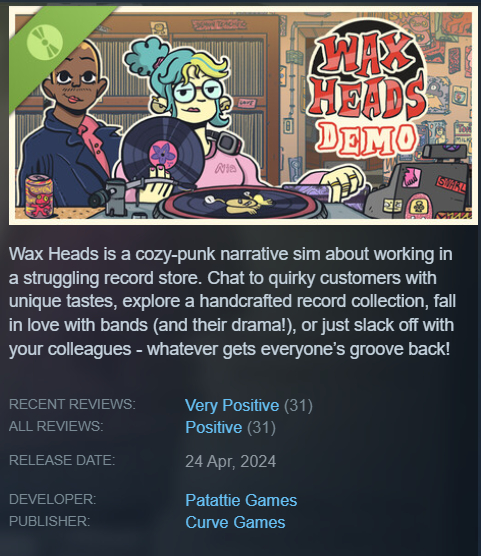This screenshot has width=481, height=556.
Task: Click the All Reviews label
Action: [x=56, y=426]
